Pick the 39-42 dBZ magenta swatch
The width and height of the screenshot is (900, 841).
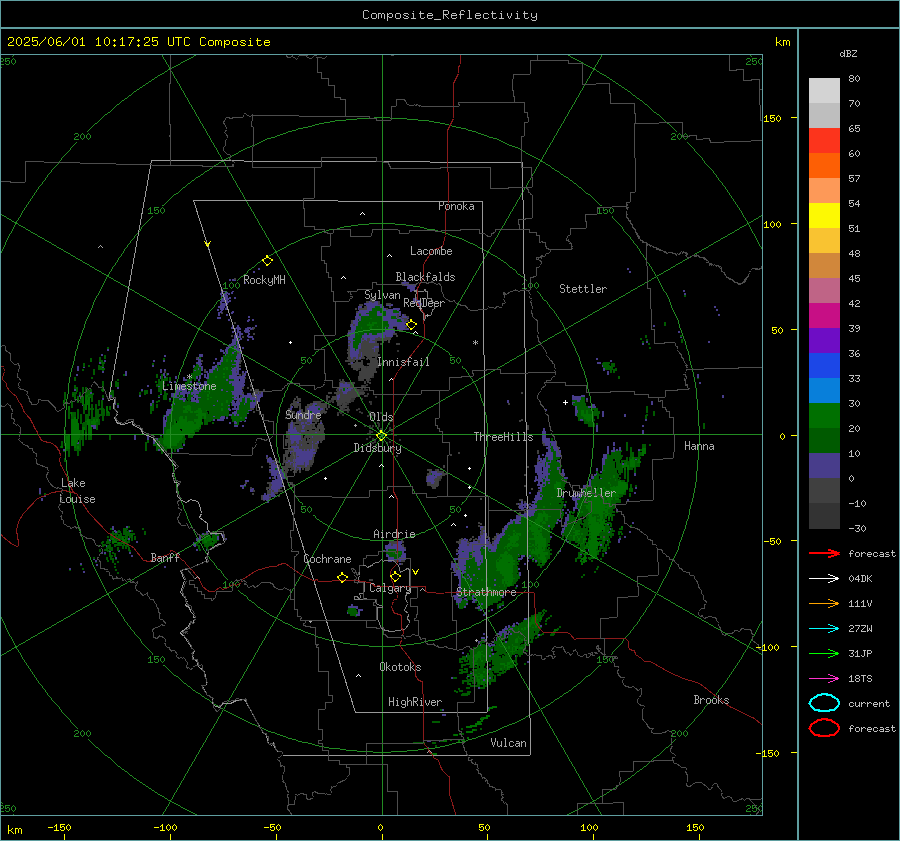point(824,316)
